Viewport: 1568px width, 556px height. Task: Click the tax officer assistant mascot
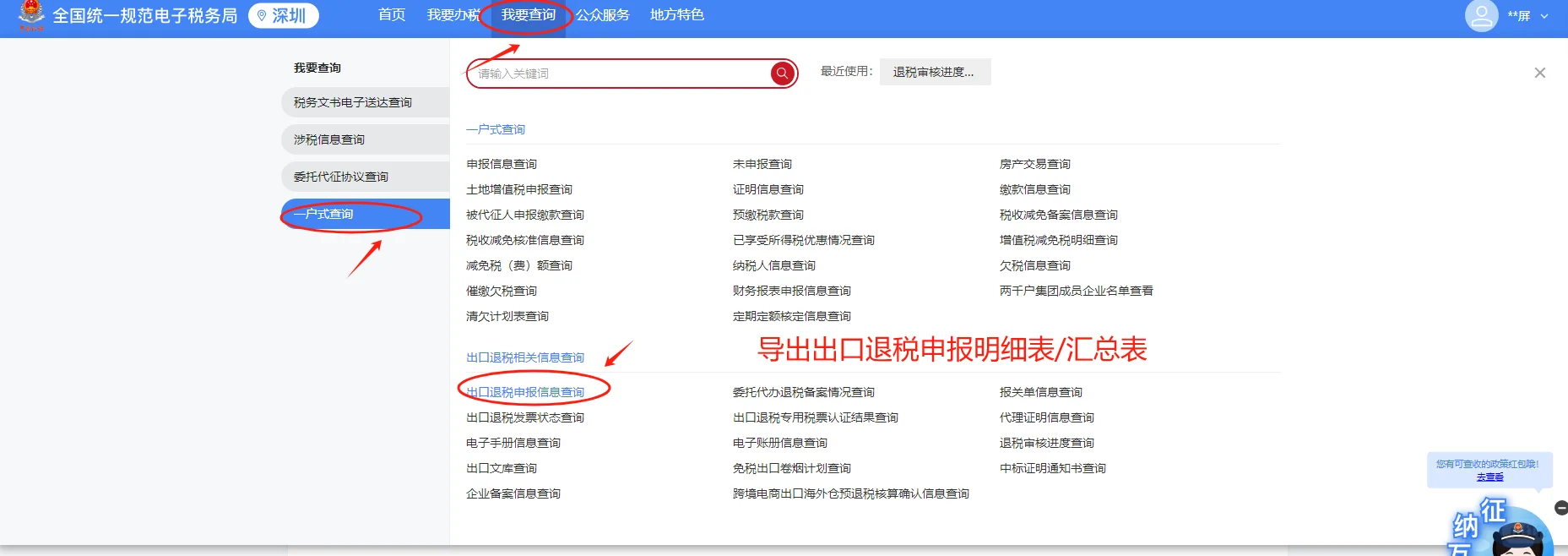tap(1516, 532)
